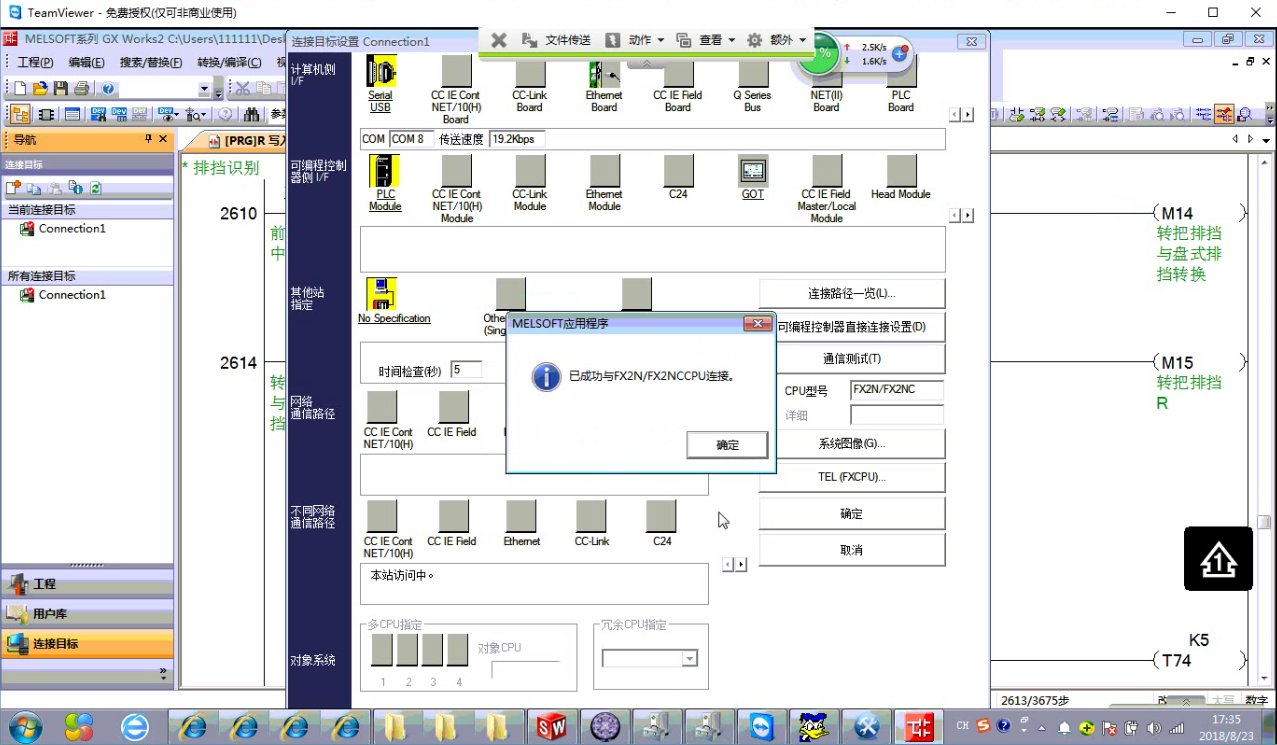
Task: Add a new connection in the navigation panel toolbar
Action: tap(14, 187)
